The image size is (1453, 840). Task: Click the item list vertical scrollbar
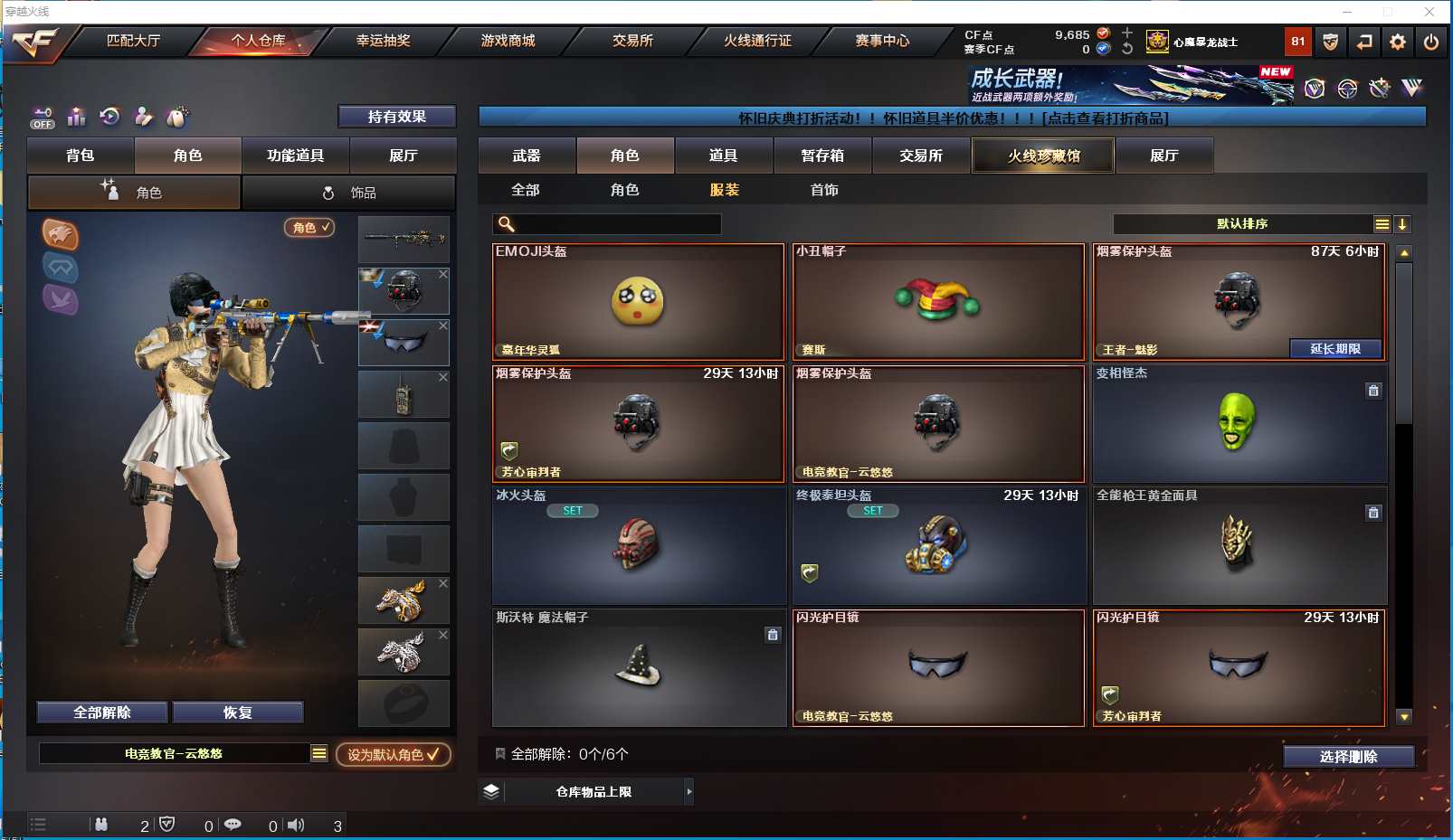[x=1404, y=485]
